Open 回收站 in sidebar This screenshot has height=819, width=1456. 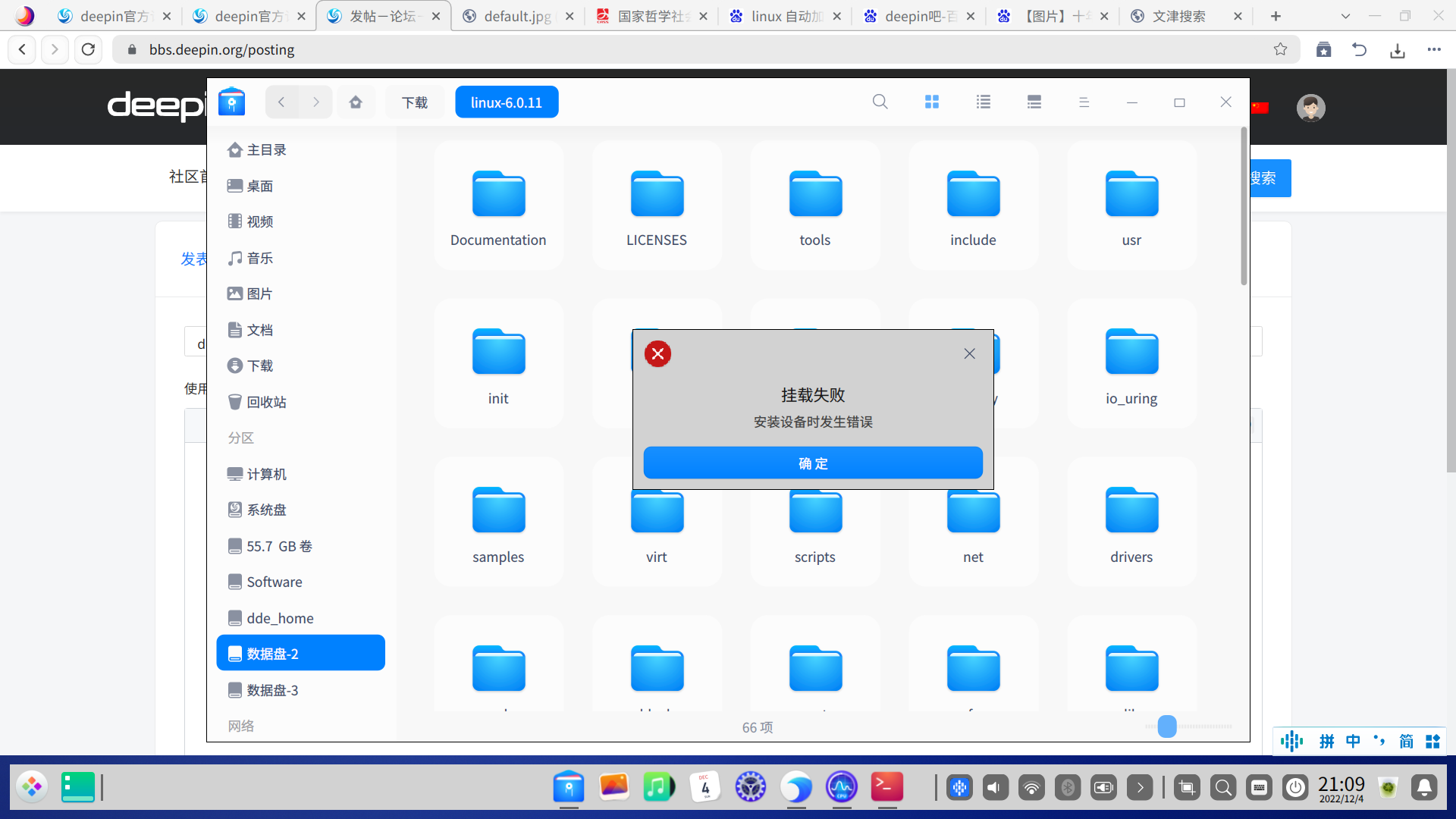[x=266, y=402]
